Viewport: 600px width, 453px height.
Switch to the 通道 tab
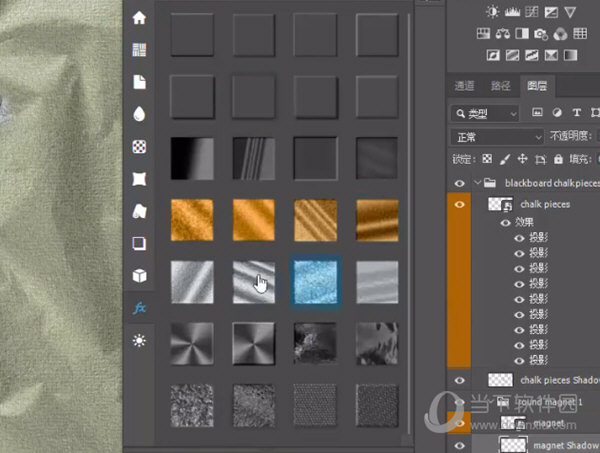[464, 86]
